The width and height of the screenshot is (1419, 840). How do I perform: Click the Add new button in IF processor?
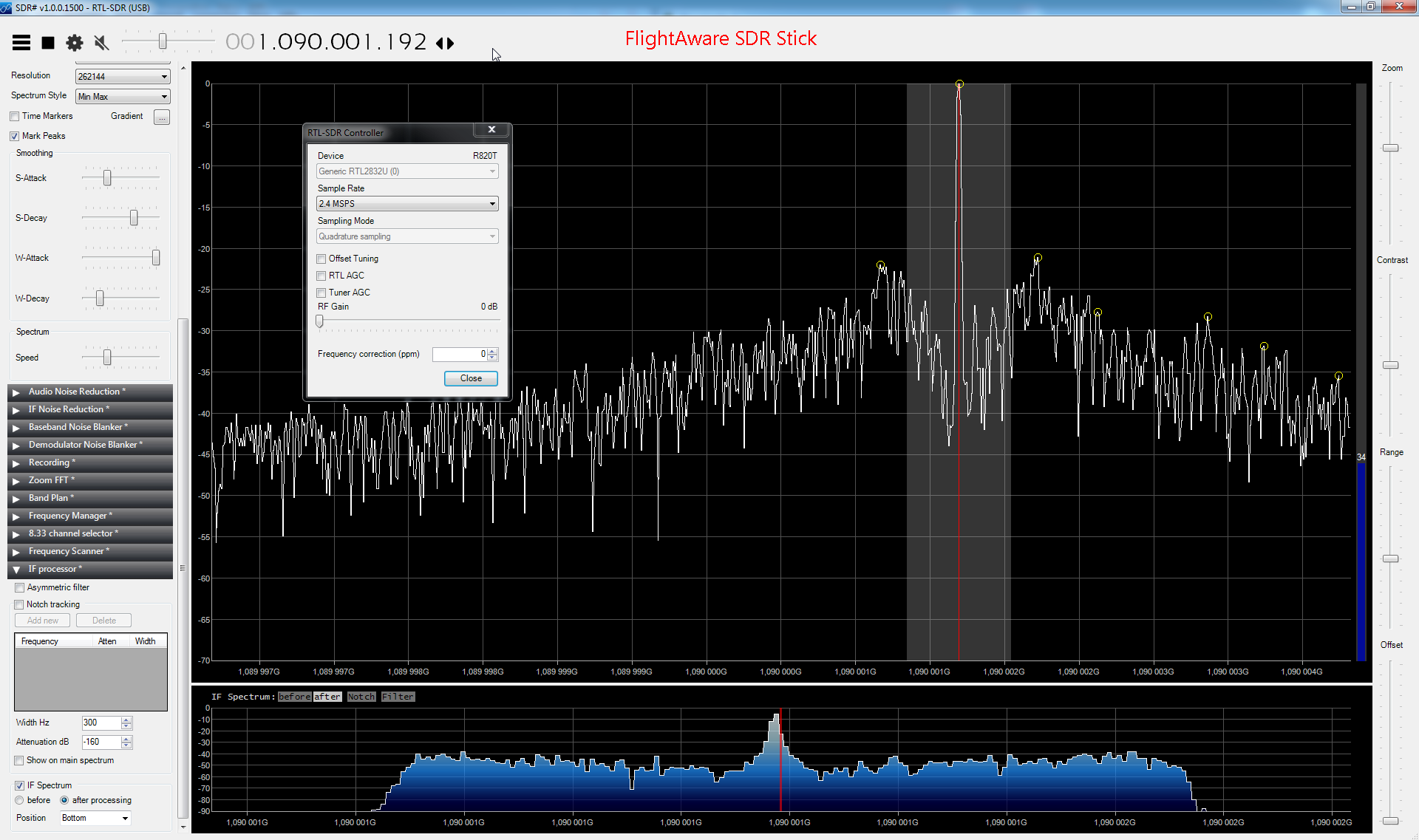click(42, 620)
